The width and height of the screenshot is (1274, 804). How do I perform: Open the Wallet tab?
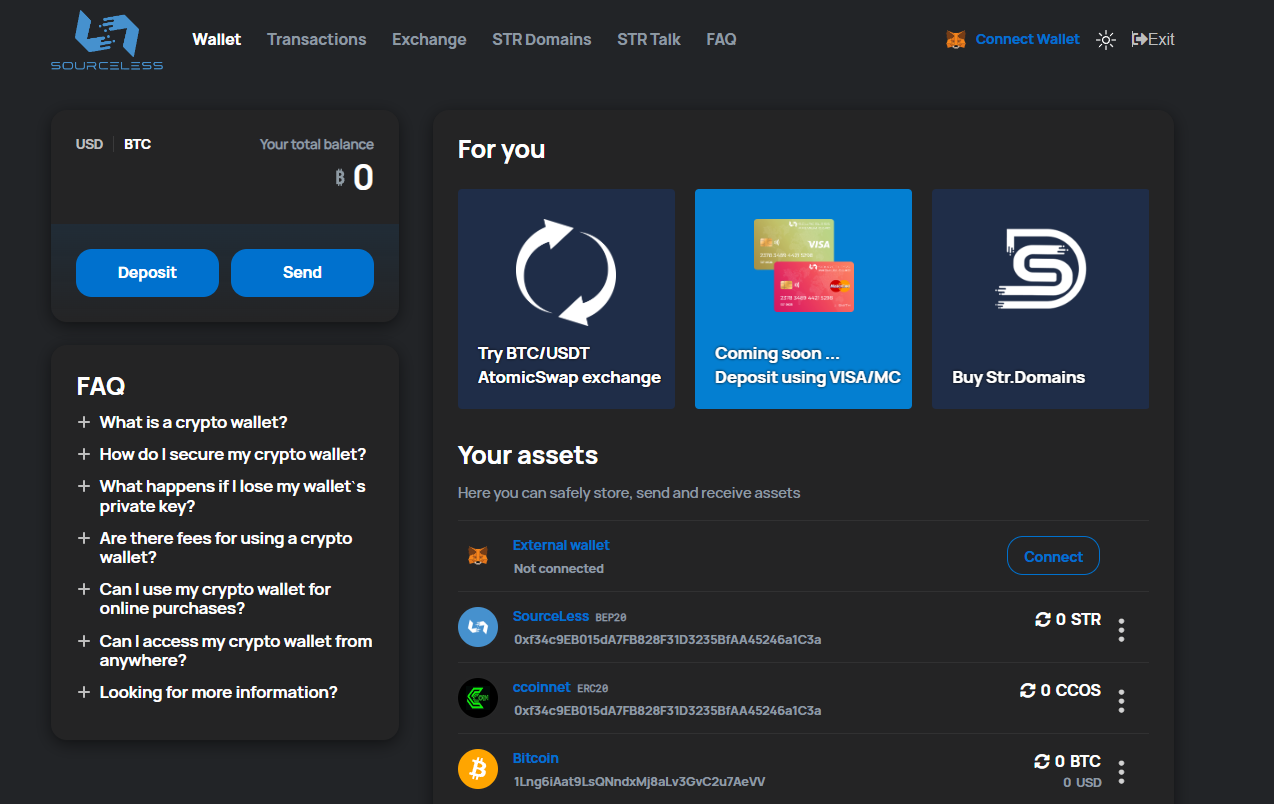(217, 39)
